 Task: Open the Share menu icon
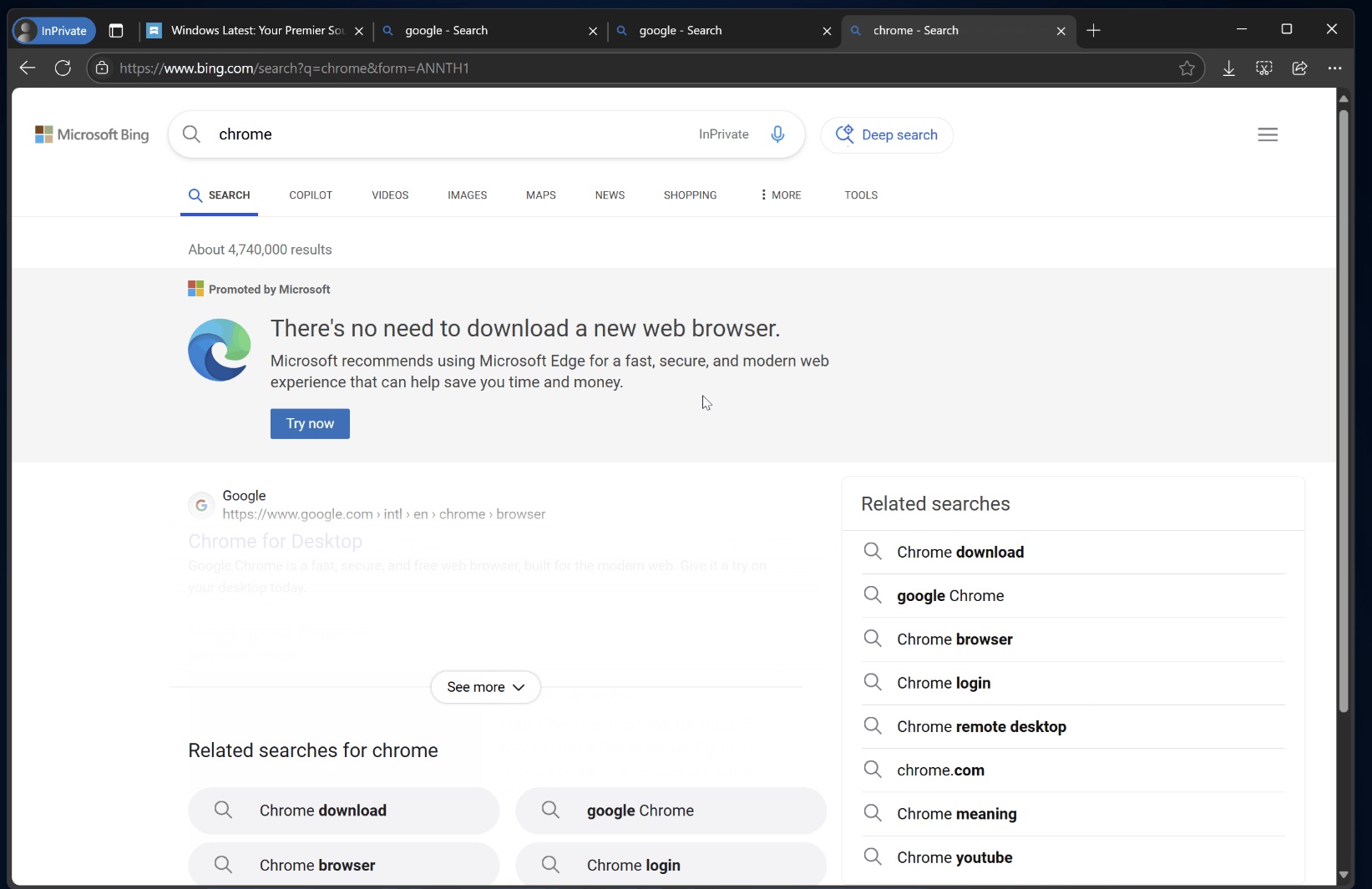point(1299,68)
